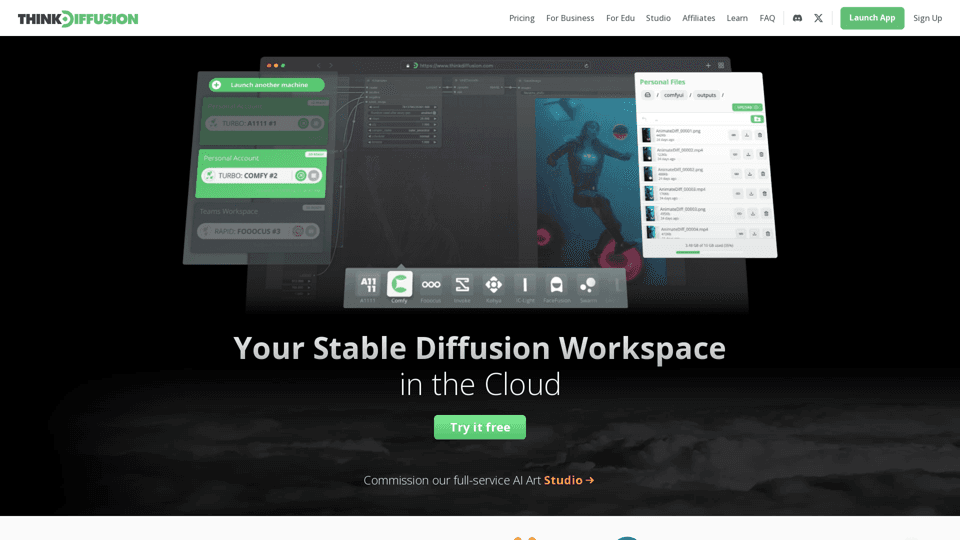
Task: Select the TURBO: A1111 #1 machine row
Action: 264,124
